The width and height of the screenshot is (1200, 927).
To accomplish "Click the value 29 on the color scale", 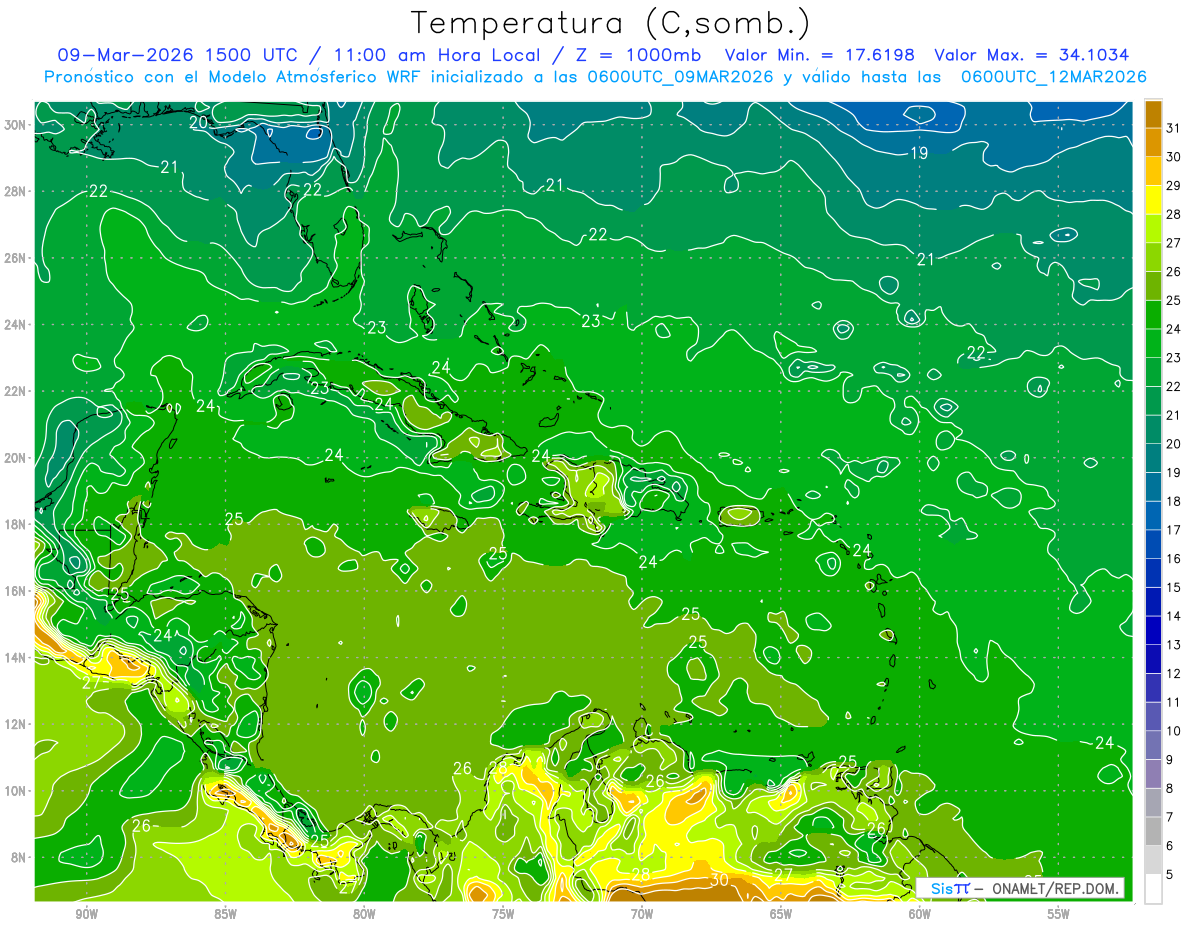I will coord(1173,186).
